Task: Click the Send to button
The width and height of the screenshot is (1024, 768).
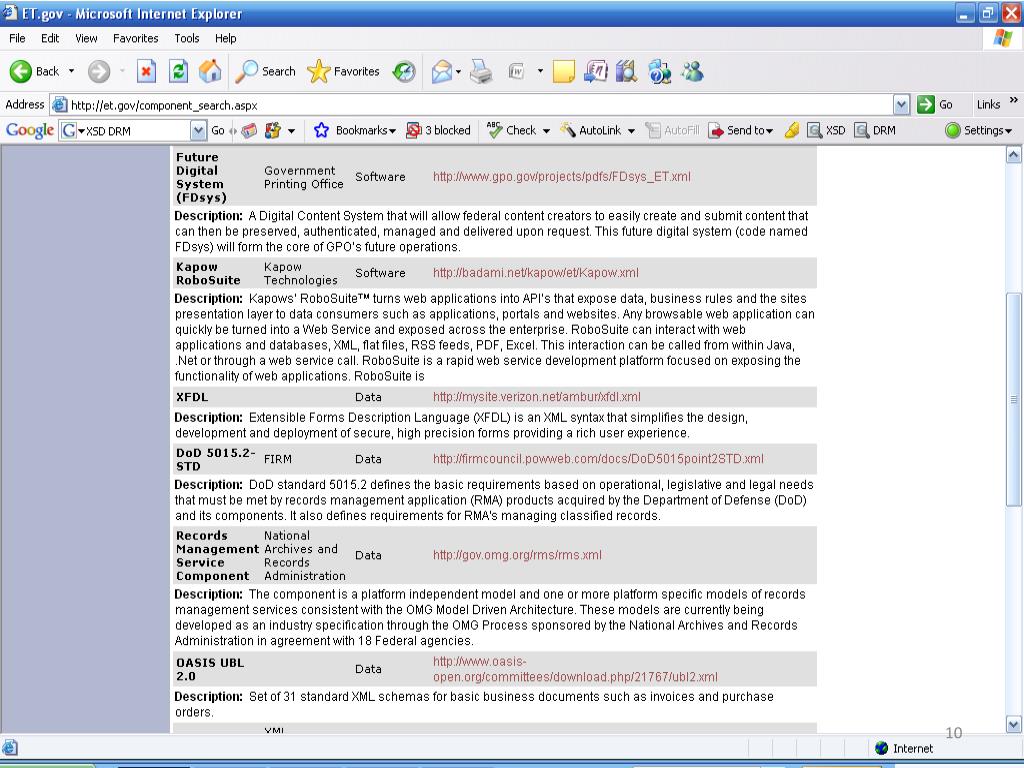Action: [741, 131]
